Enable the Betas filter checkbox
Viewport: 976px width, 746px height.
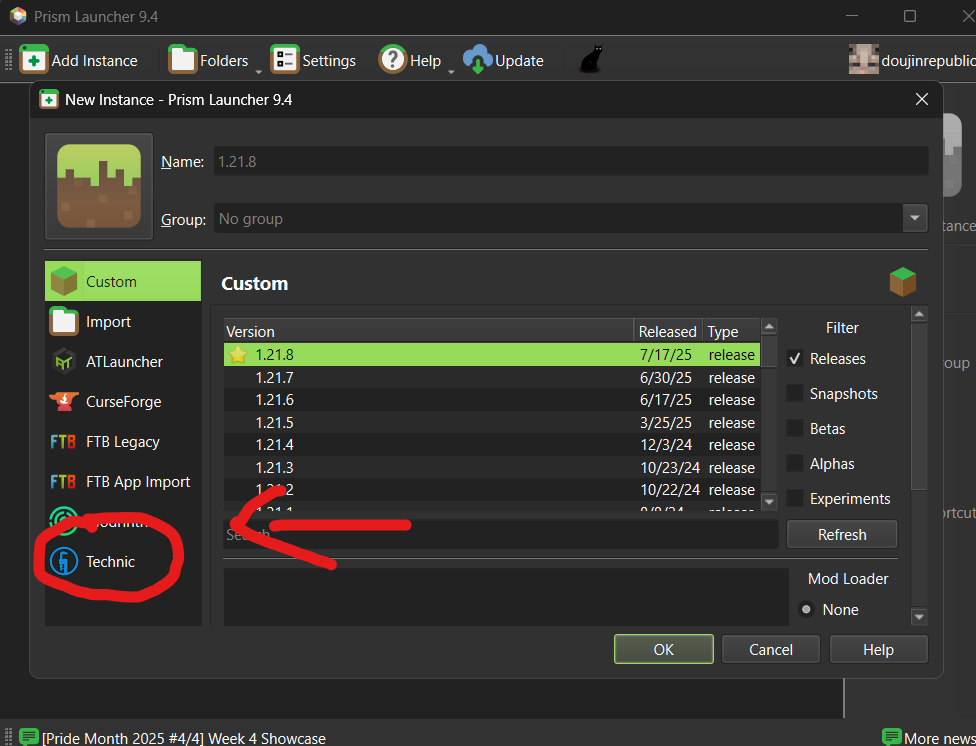click(795, 429)
